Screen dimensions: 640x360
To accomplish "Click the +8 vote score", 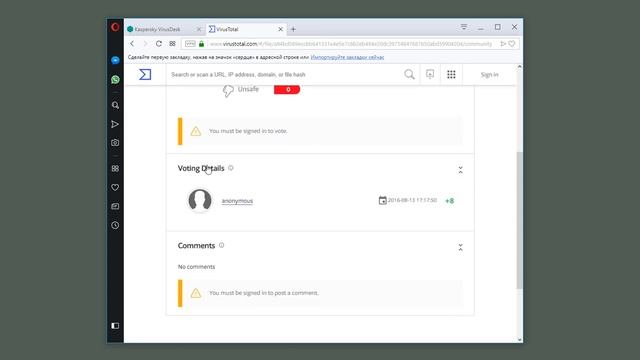I will pyautogui.click(x=449, y=201).
